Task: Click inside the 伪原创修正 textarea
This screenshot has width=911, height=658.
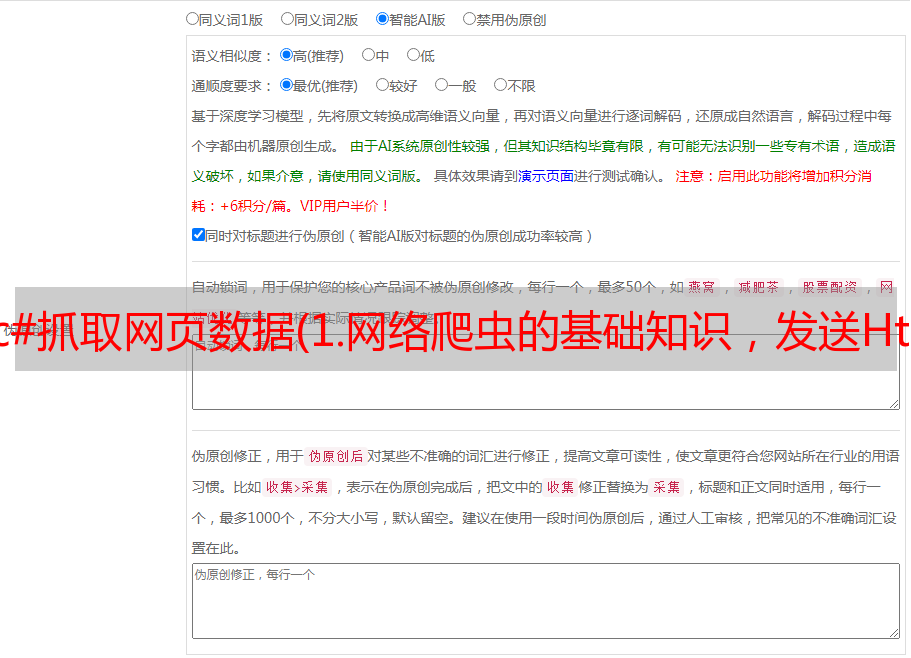Action: pyautogui.click(x=546, y=601)
